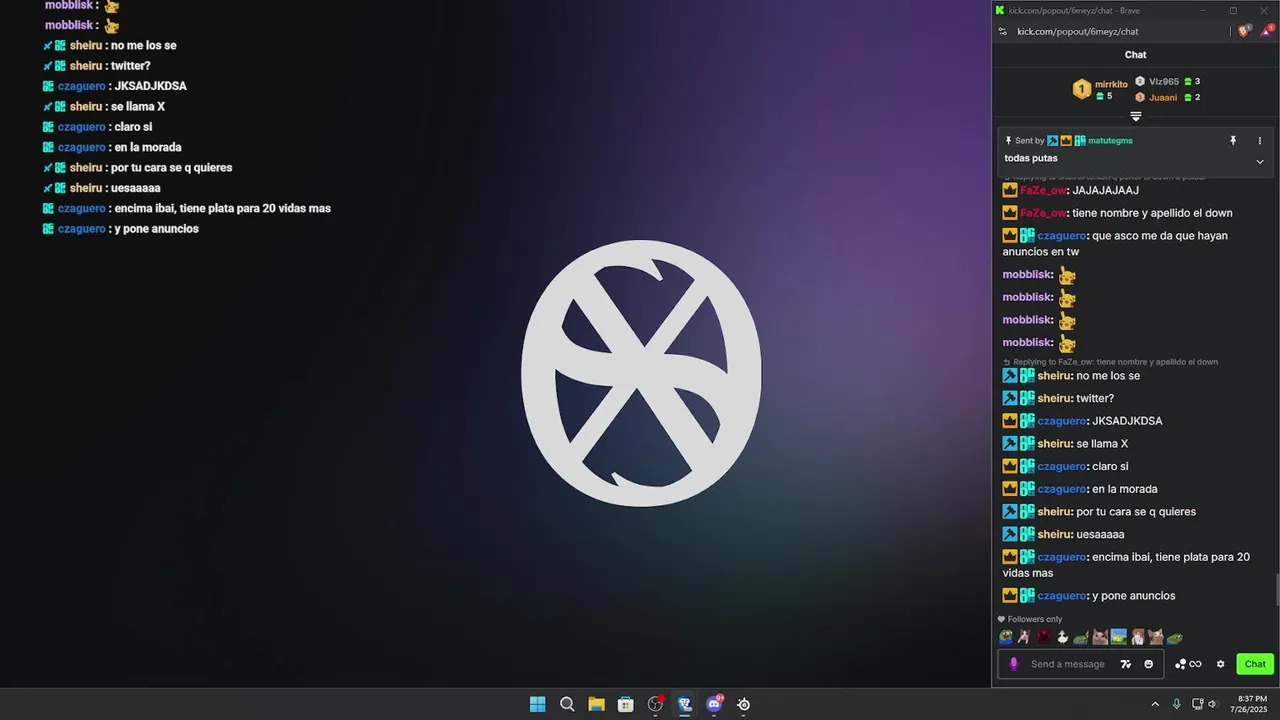The height and width of the screenshot is (720, 1280).
Task: Click pinned text 'todas putas'
Action: coord(1031,158)
